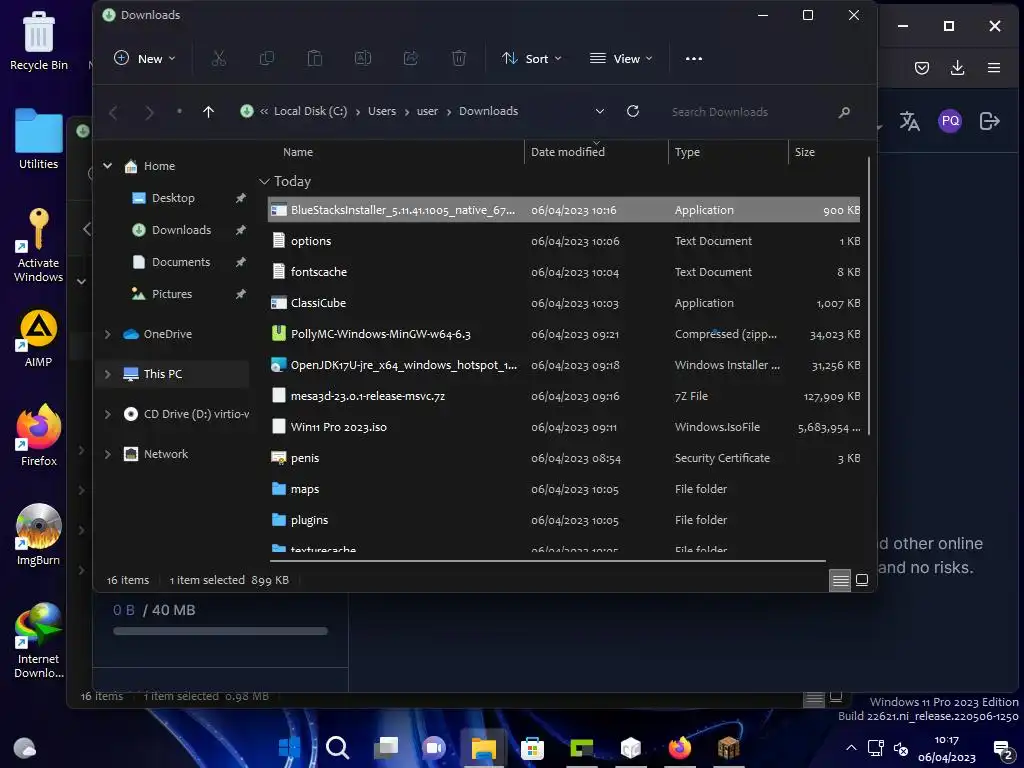Sort by Name column header
Viewport: 1024px width, 768px height.
tap(298, 152)
